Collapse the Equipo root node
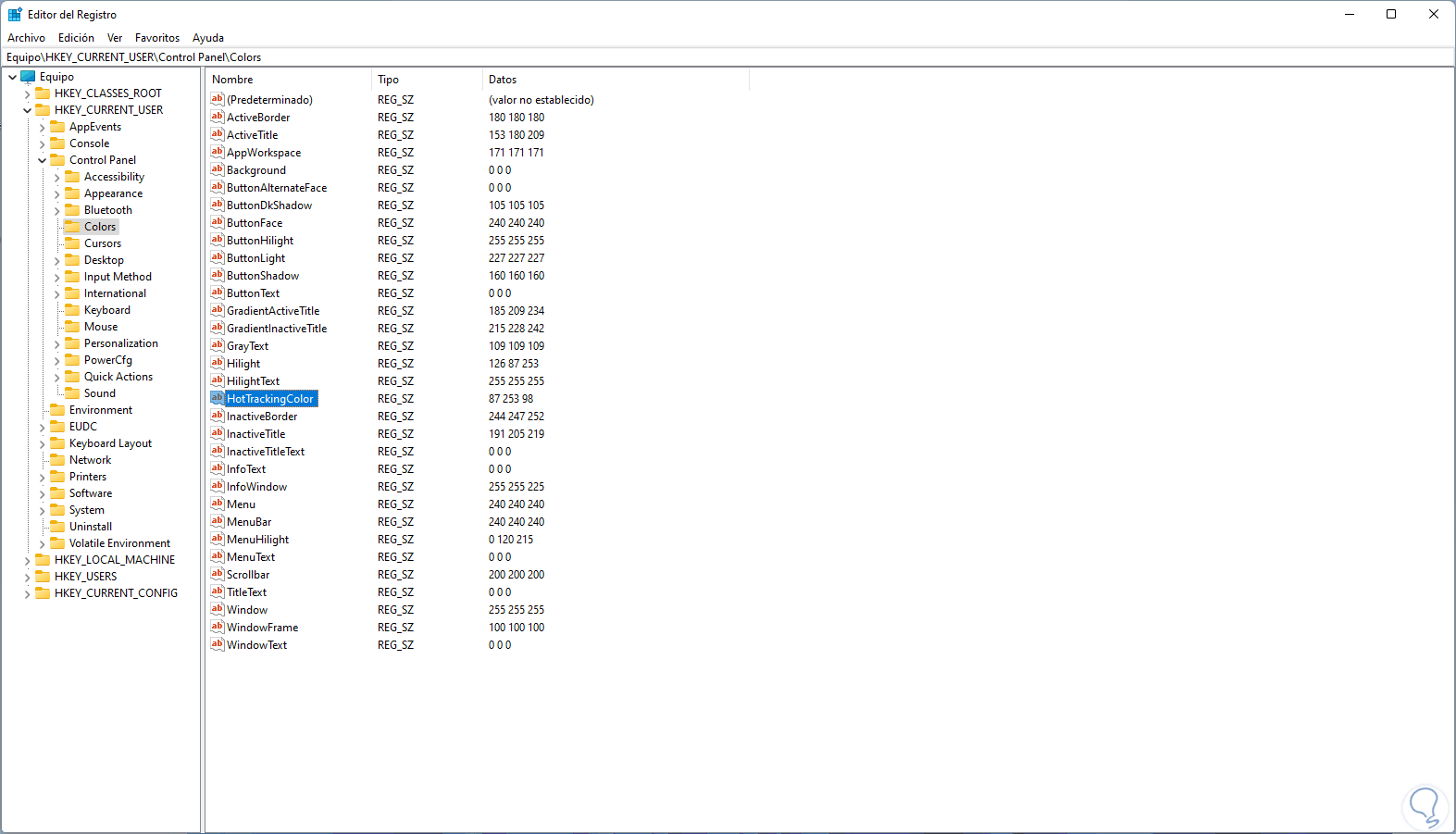This screenshot has width=1456, height=834. [x=12, y=78]
